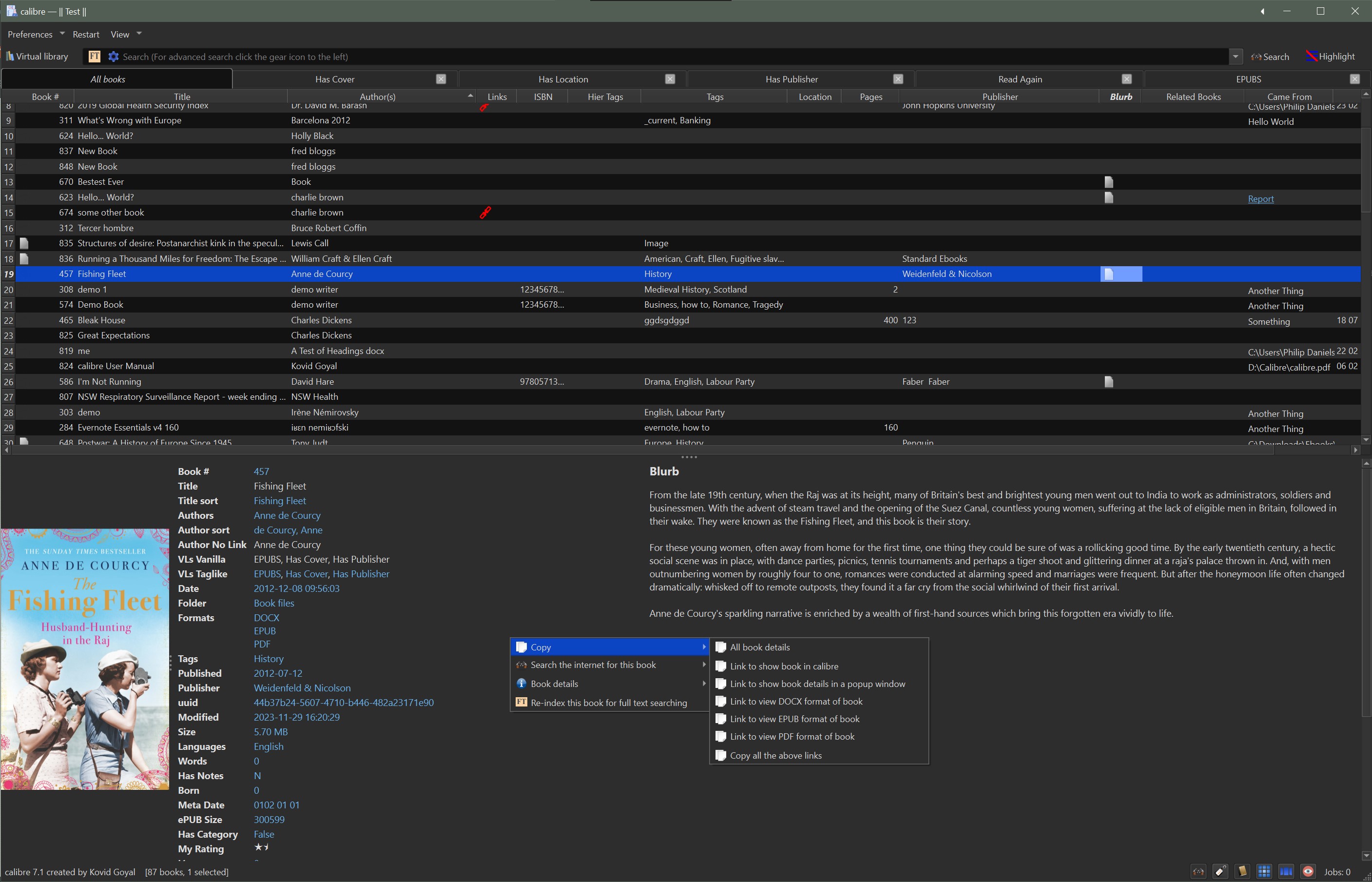This screenshot has width=1372, height=882.
Task: Toggle the Cover grid view icon
Action: pos(1264,872)
